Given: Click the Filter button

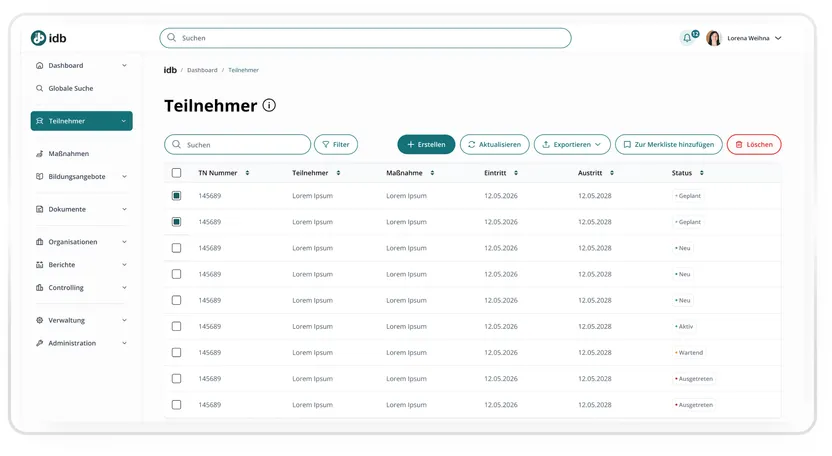Looking at the screenshot, I should (336, 144).
